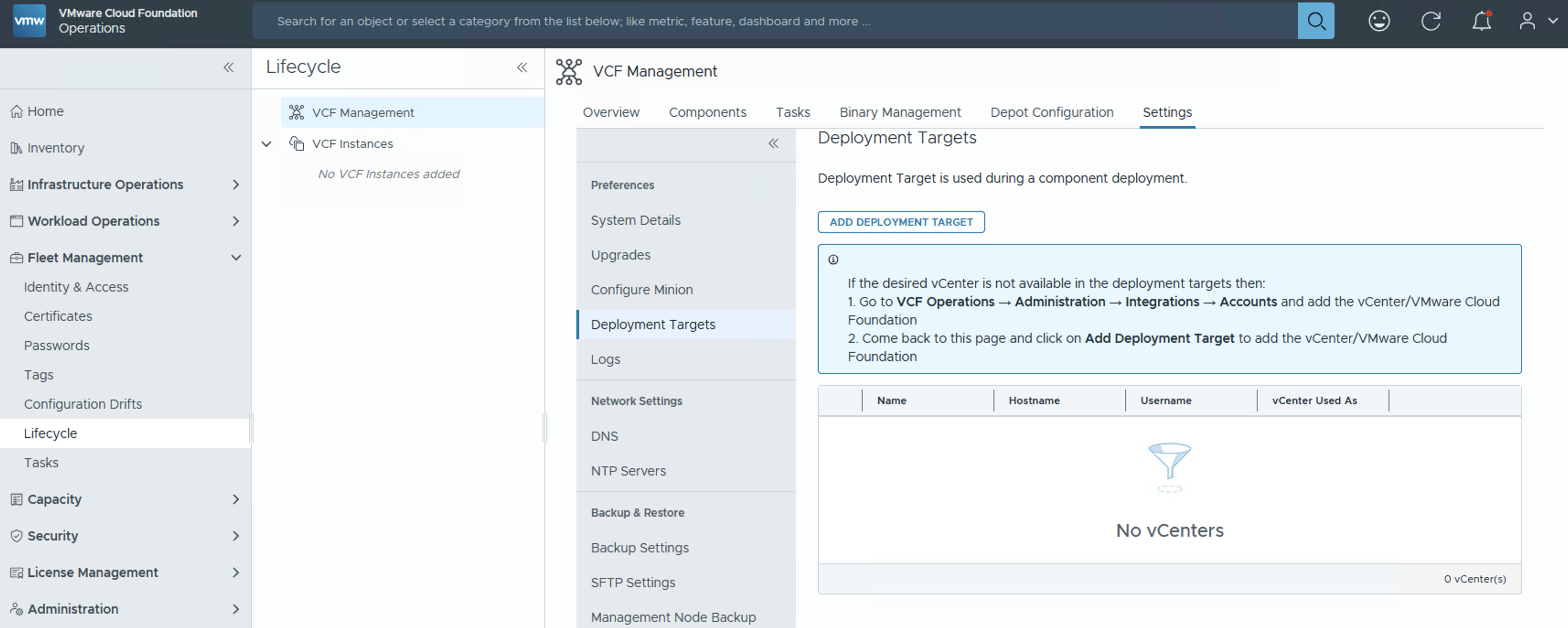This screenshot has height=628, width=1568.
Task: Open the notifications bell
Action: pos(1481,22)
